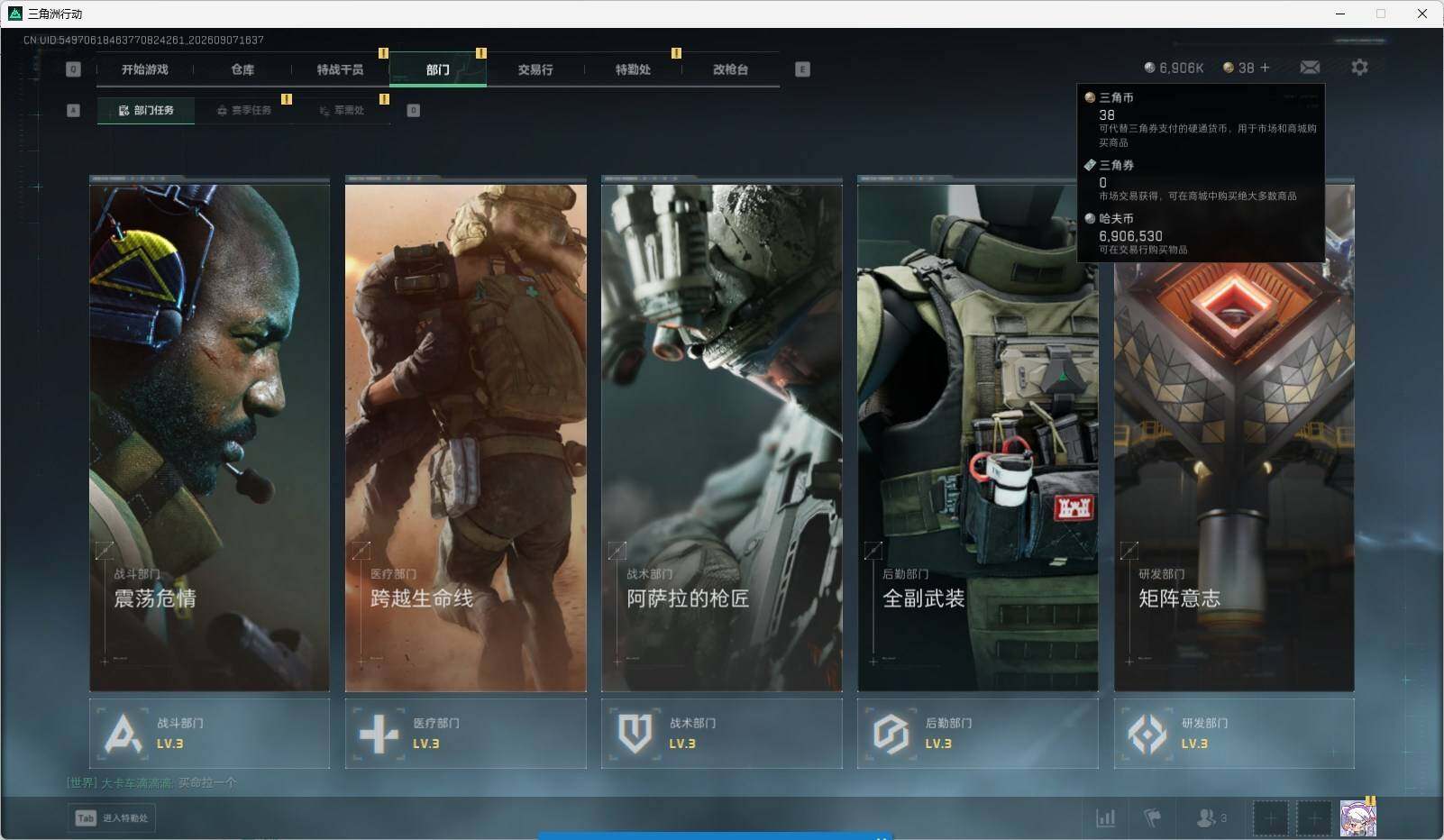Click the world chat message 买命拉一个

[x=206, y=782]
